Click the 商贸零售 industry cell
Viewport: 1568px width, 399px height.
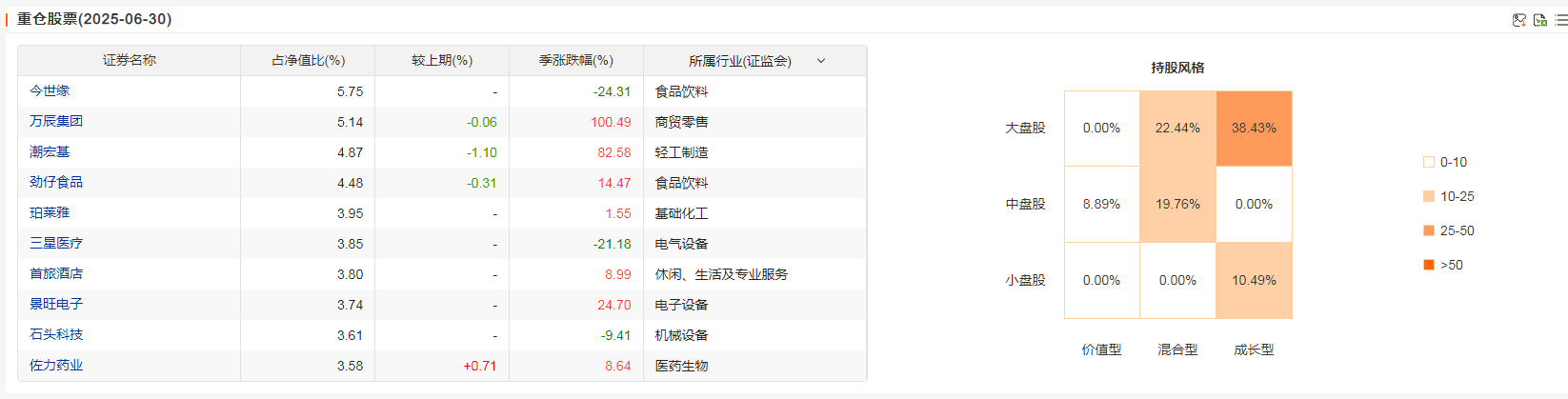681,122
